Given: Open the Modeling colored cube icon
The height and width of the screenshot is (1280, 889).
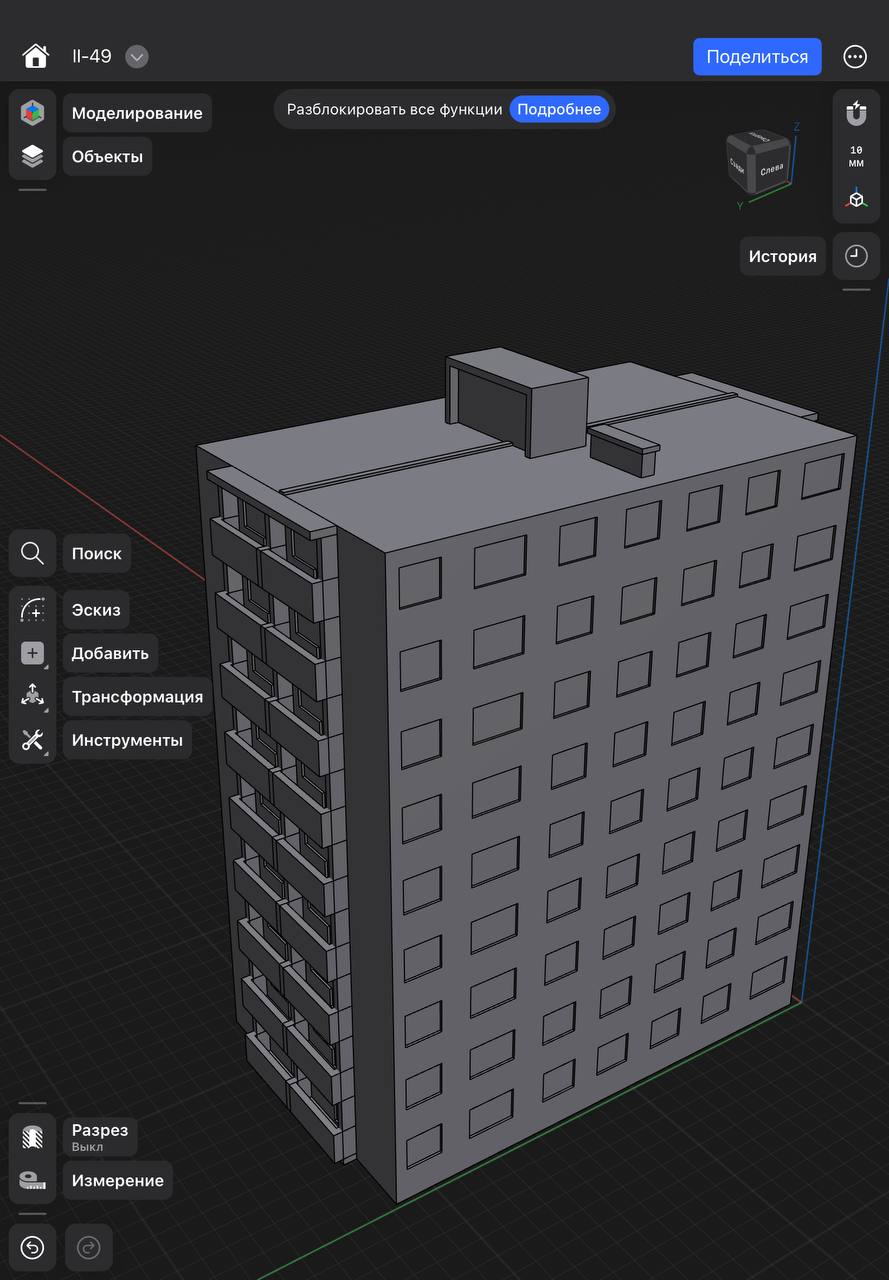Looking at the screenshot, I should click(x=32, y=113).
